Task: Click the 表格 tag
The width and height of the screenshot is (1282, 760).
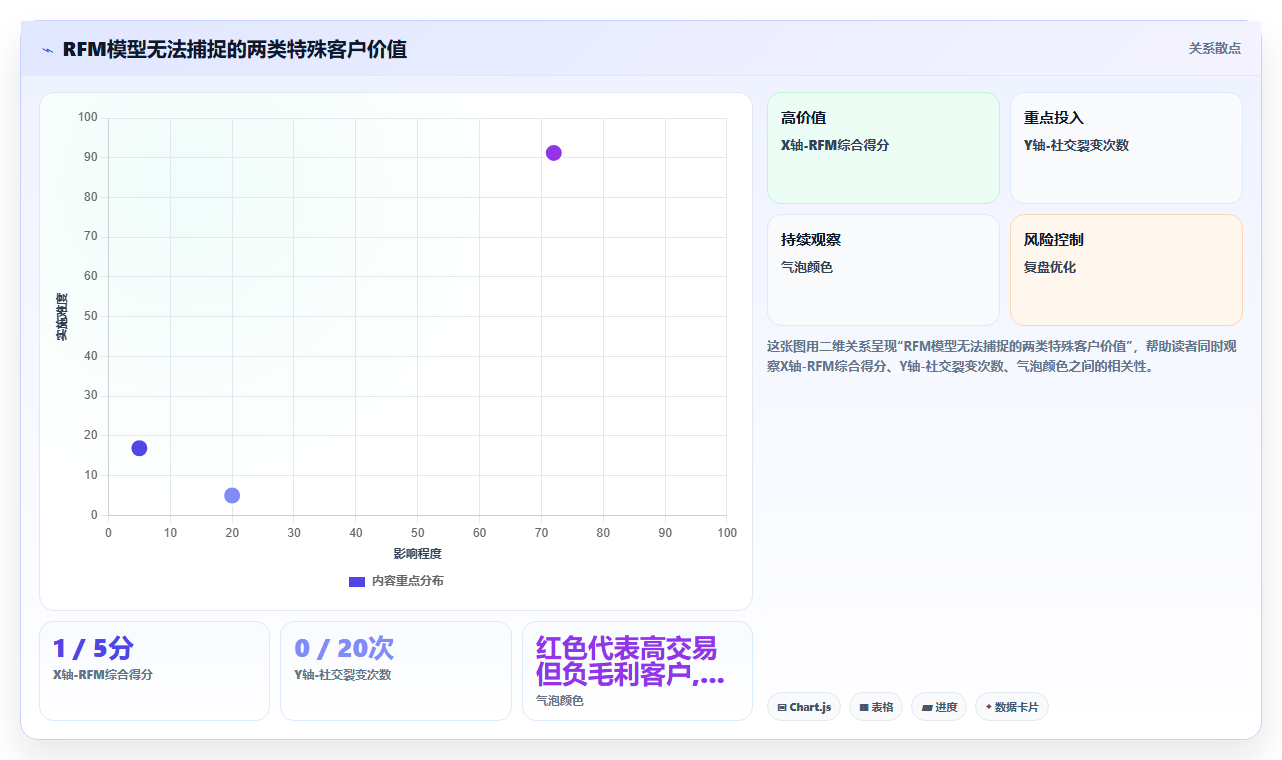Action: 876,707
